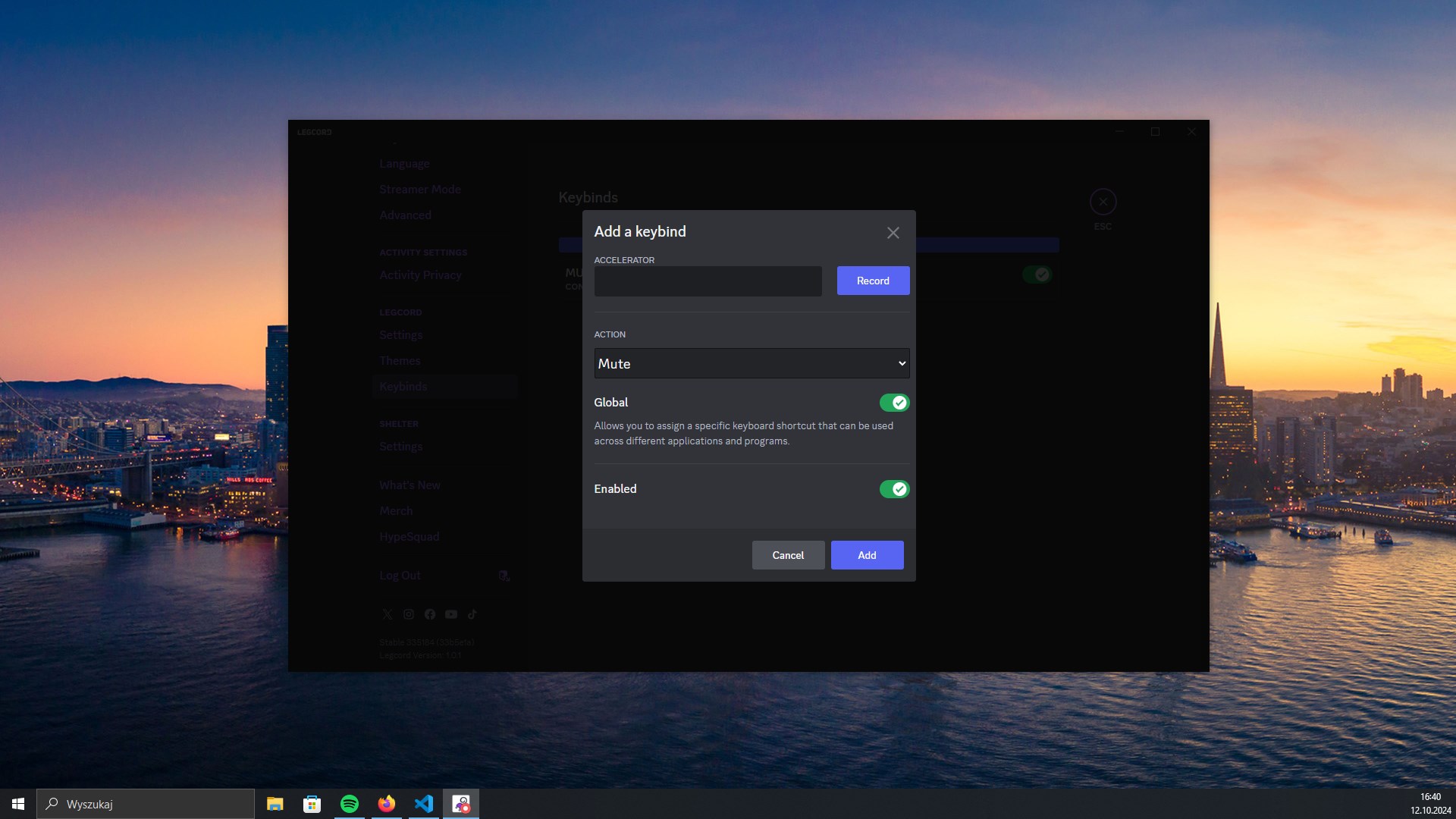Close the Add a keybind dialog
Viewport: 1456px width, 819px height.
tap(893, 233)
